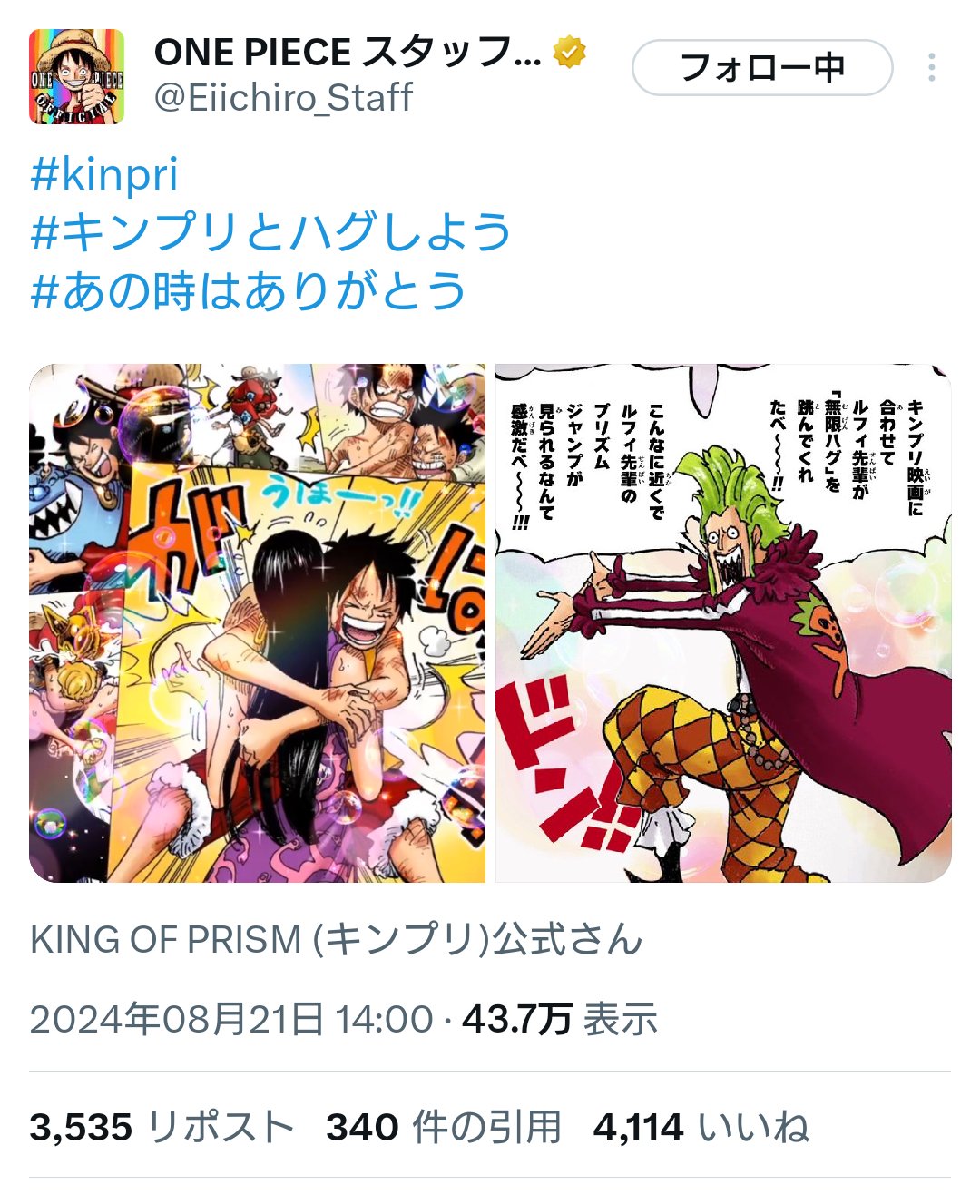The image size is (980, 1204).
Task: Open the ONE PIECE スタッフ display name
Action: coord(348,53)
